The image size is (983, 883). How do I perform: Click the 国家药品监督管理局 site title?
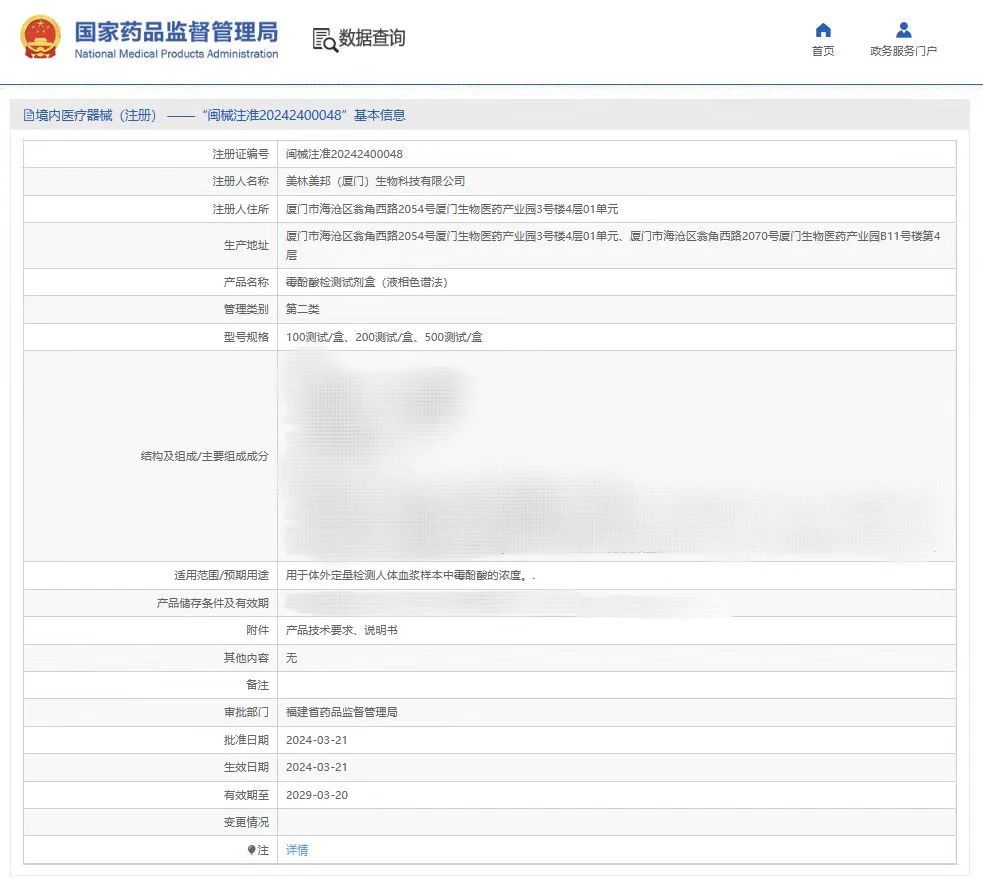[x=176, y=31]
